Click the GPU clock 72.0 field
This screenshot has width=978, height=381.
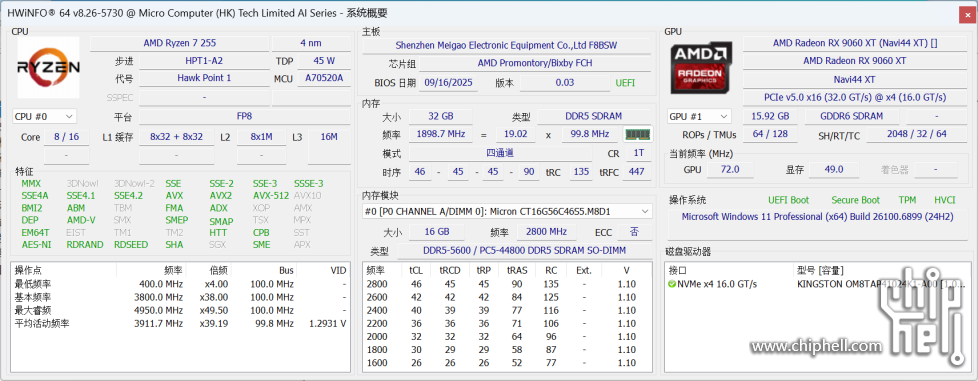[729, 170]
